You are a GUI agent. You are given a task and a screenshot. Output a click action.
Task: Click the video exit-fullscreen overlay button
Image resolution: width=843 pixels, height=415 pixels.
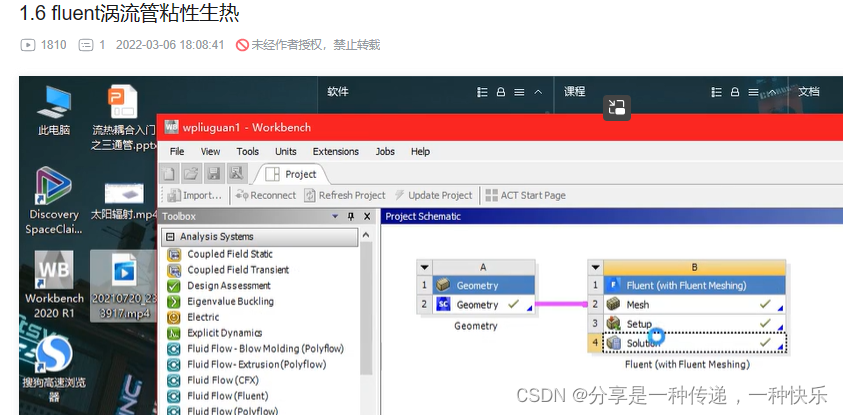pyautogui.click(x=617, y=108)
